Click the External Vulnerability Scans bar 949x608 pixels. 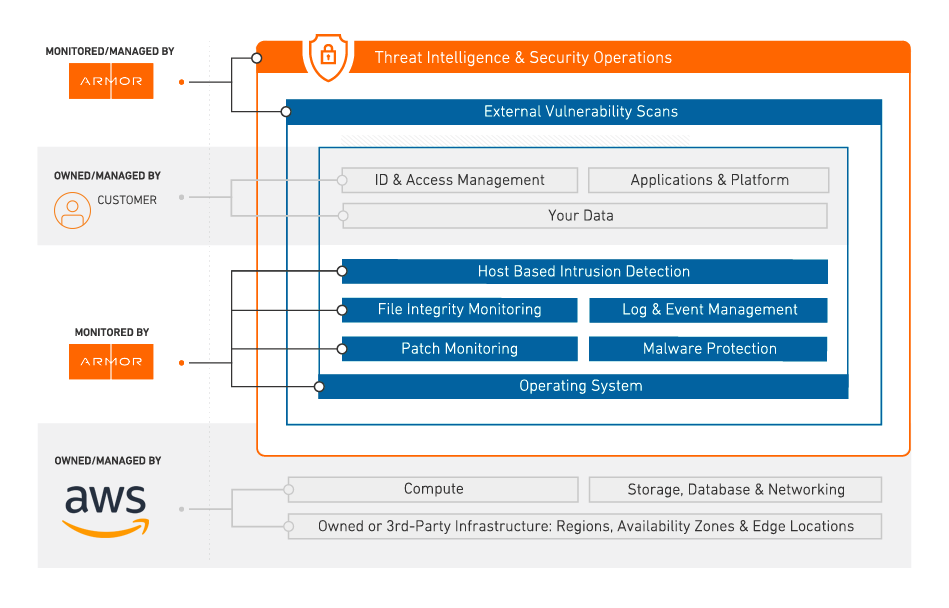coord(583,111)
